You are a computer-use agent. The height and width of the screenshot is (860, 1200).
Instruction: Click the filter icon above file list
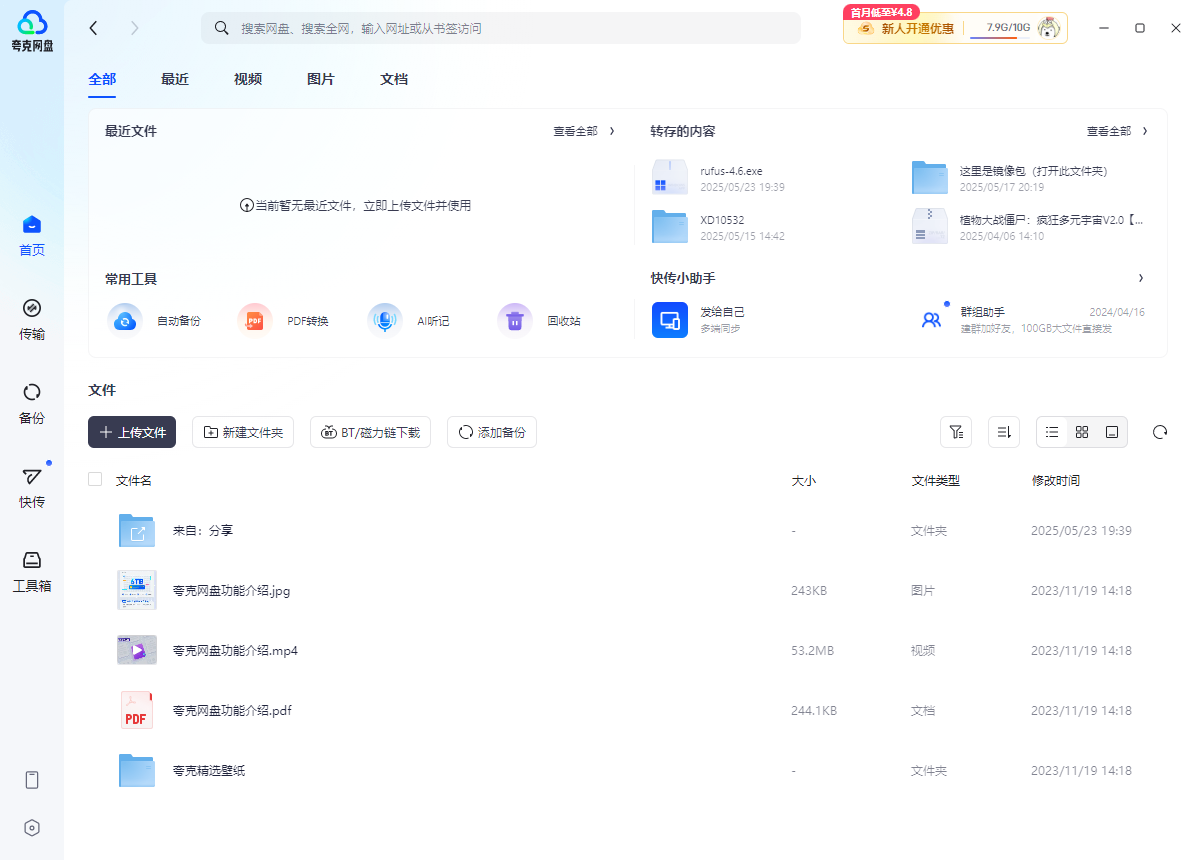click(956, 432)
